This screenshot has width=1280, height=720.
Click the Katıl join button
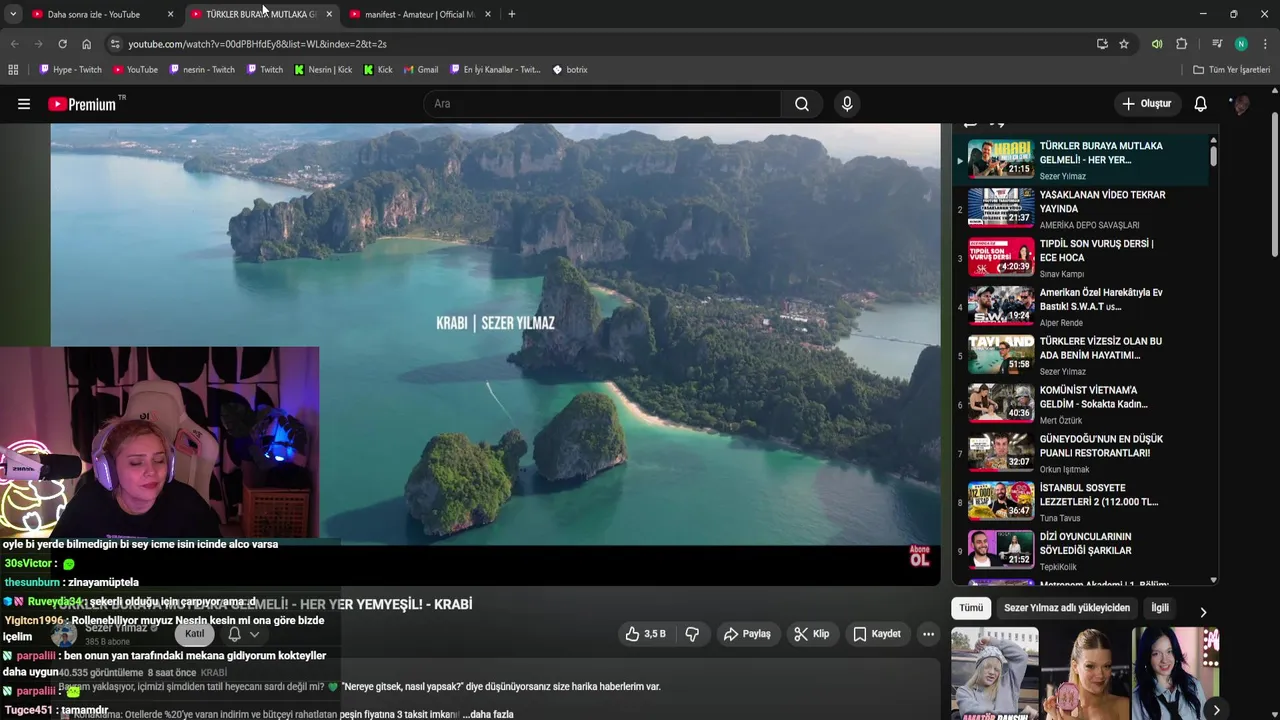pyautogui.click(x=195, y=634)
